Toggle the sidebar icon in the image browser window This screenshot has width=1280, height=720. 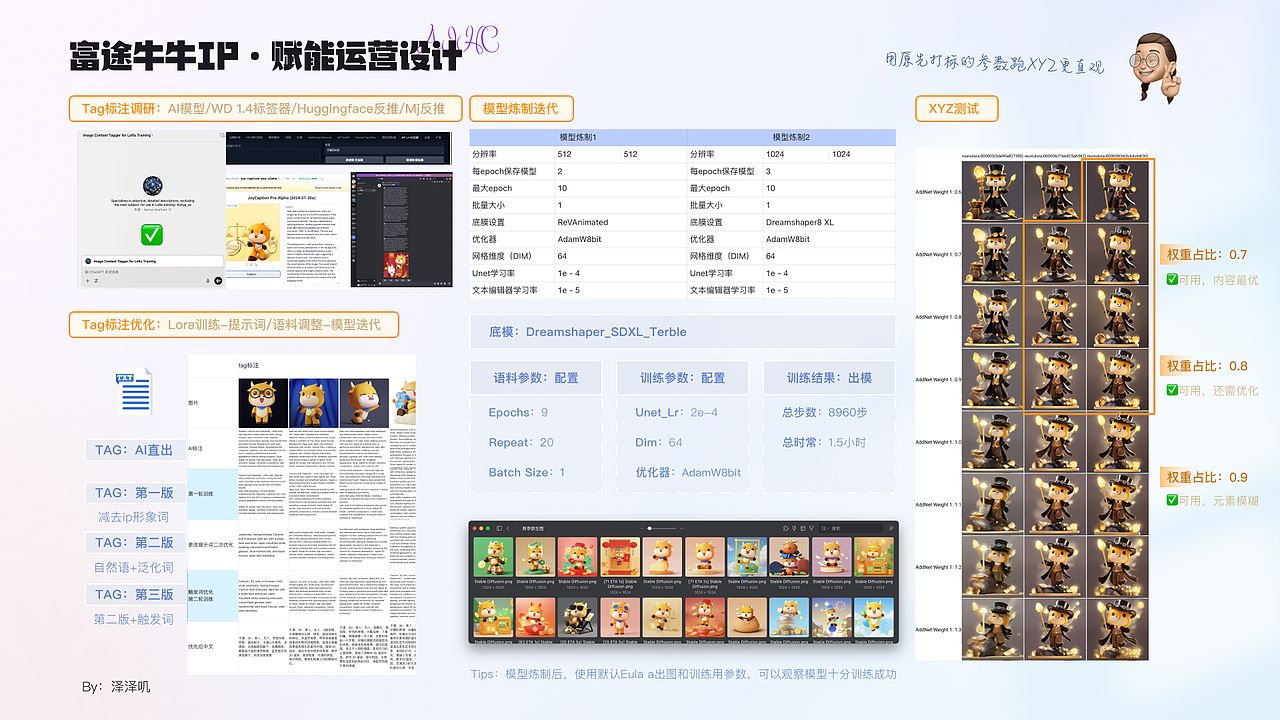(499, 528)
